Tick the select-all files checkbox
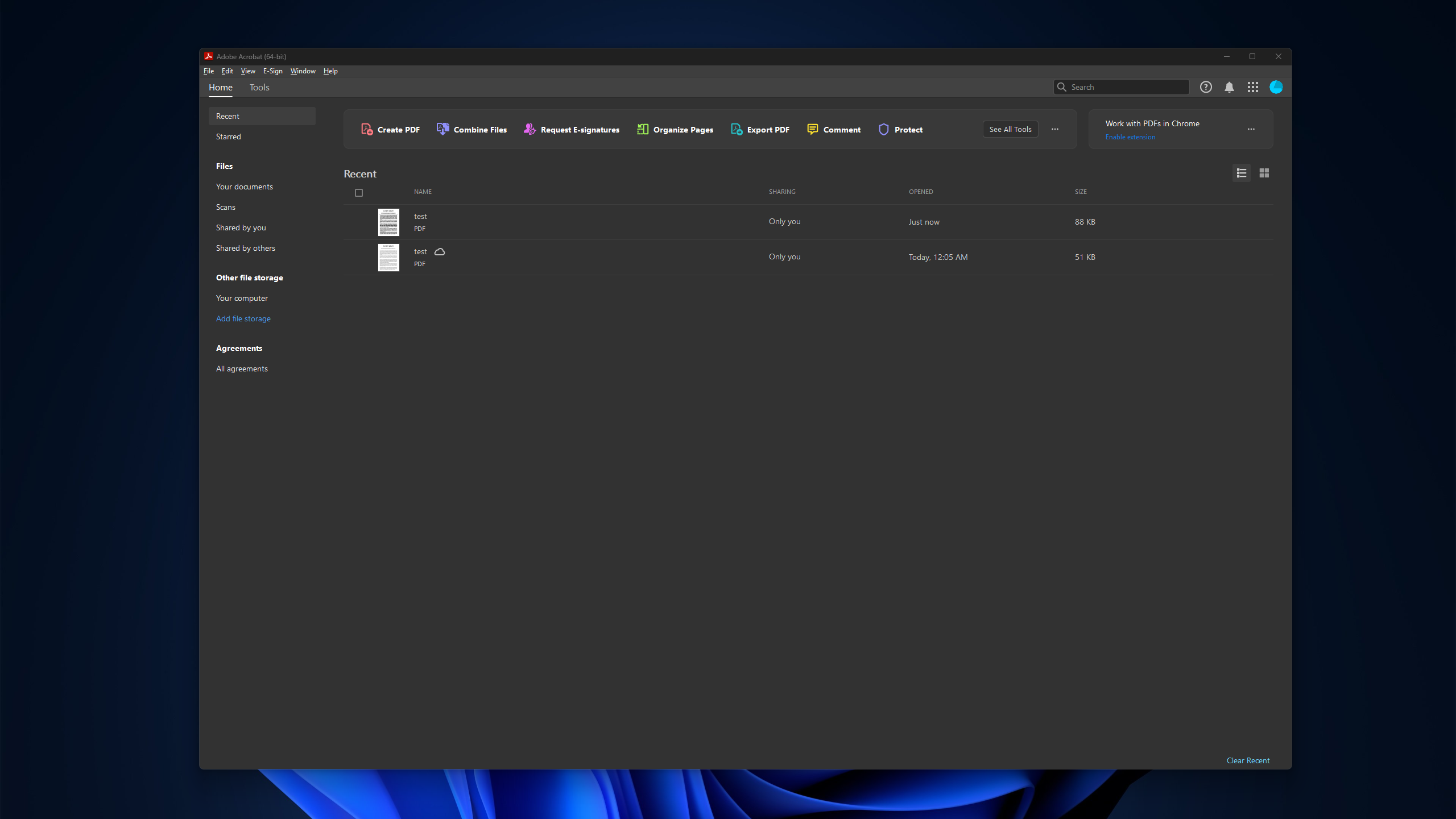Viewport: 1456px width, 819px height. 359,193
